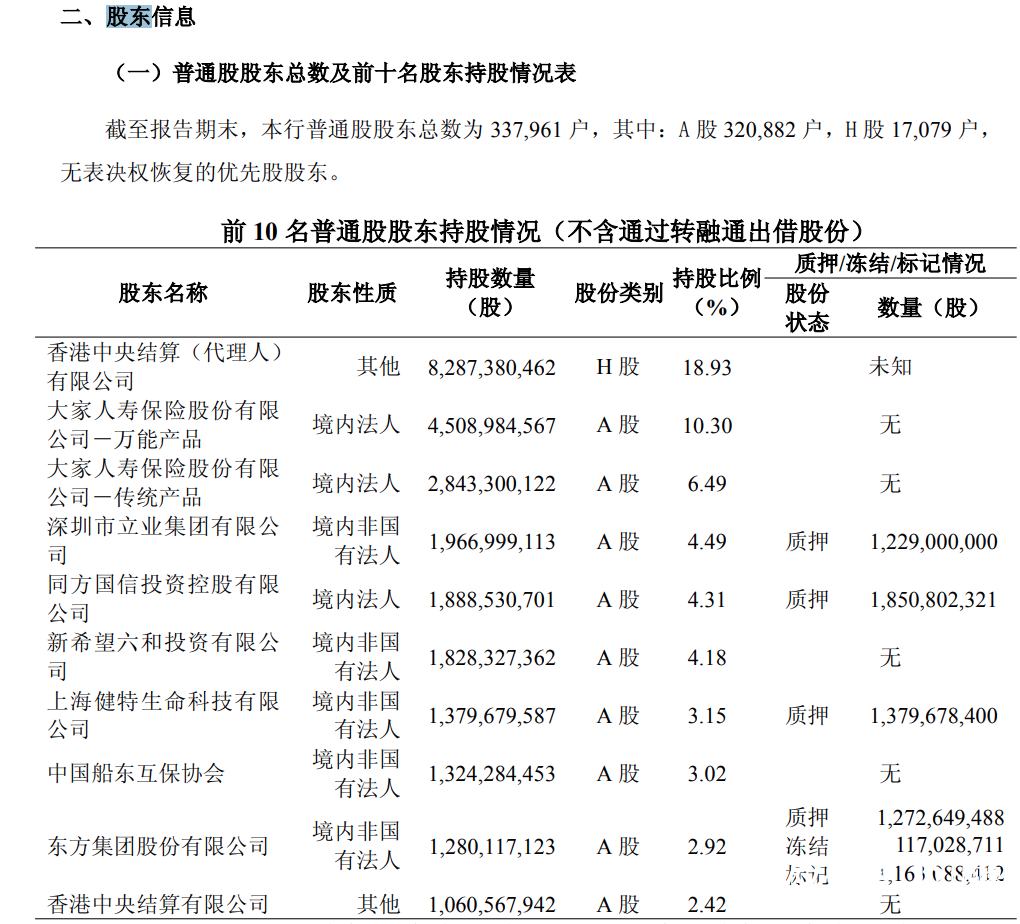Click "A 股" in the 中国船东互保协会 row
The height and width of the screenshot is (924, 1020).
[x=618, y=774]
